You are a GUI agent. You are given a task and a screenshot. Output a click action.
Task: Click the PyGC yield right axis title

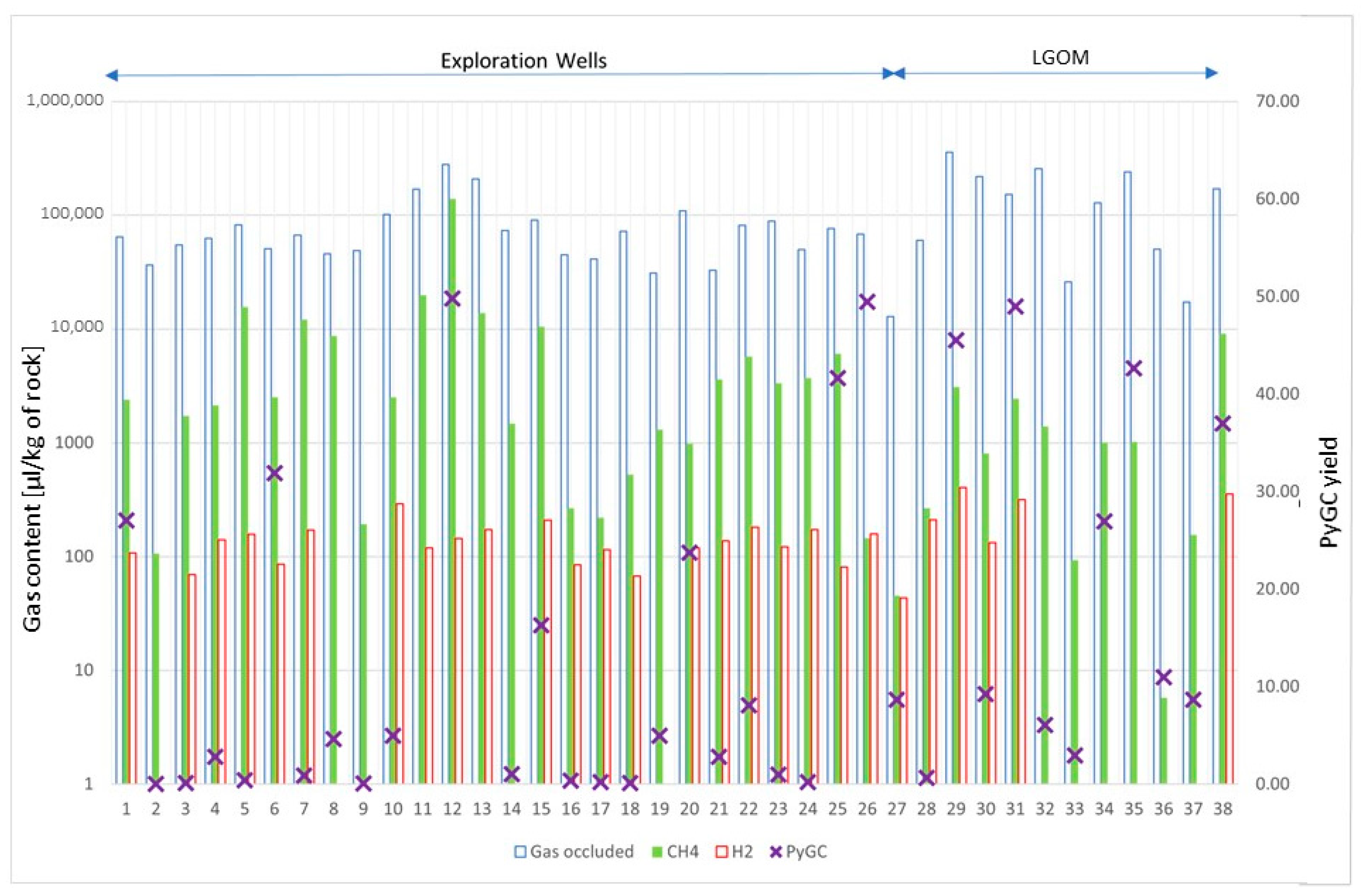pos(1330,493)
